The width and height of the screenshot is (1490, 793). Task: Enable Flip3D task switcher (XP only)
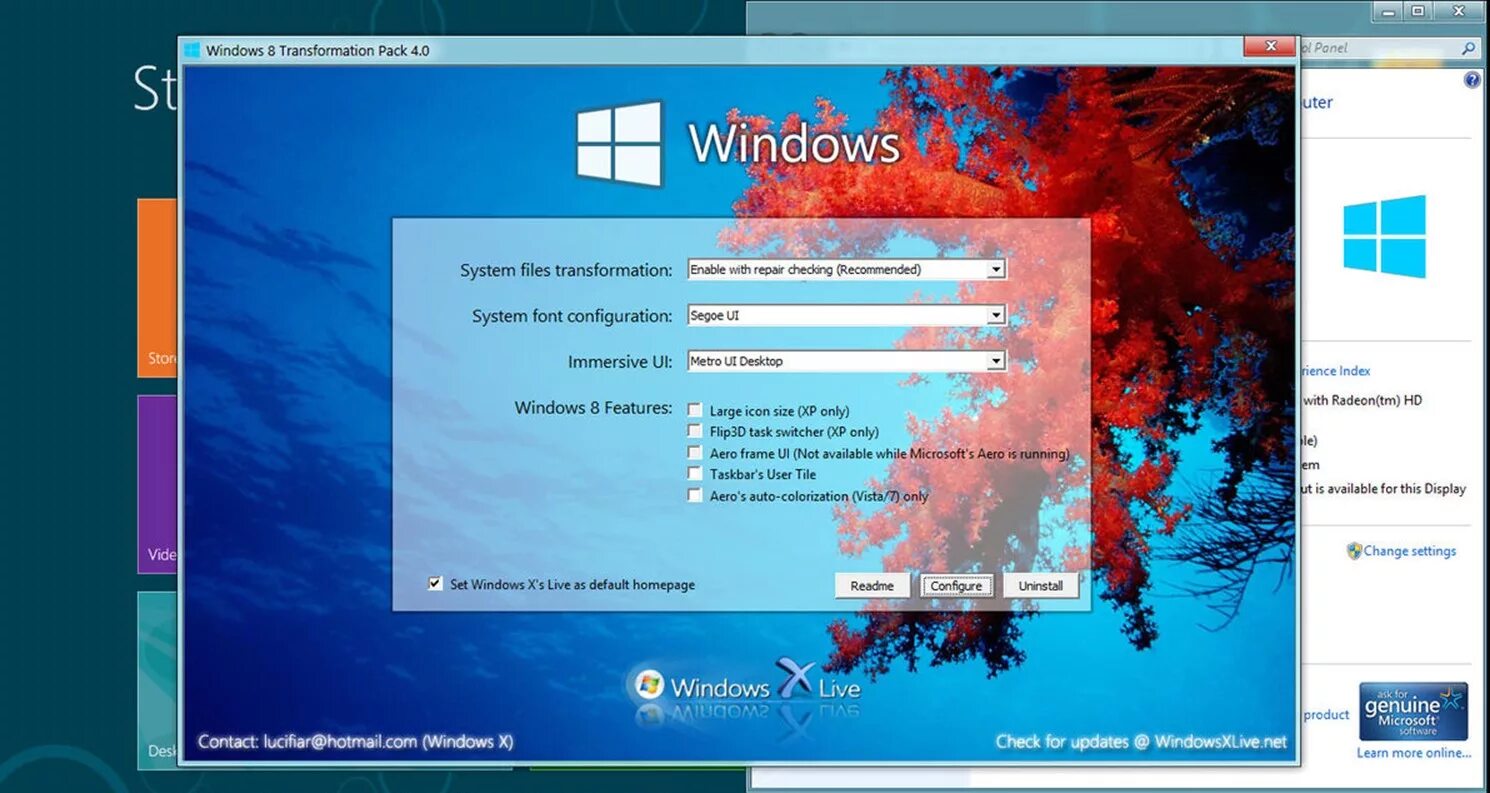point(695,431)
